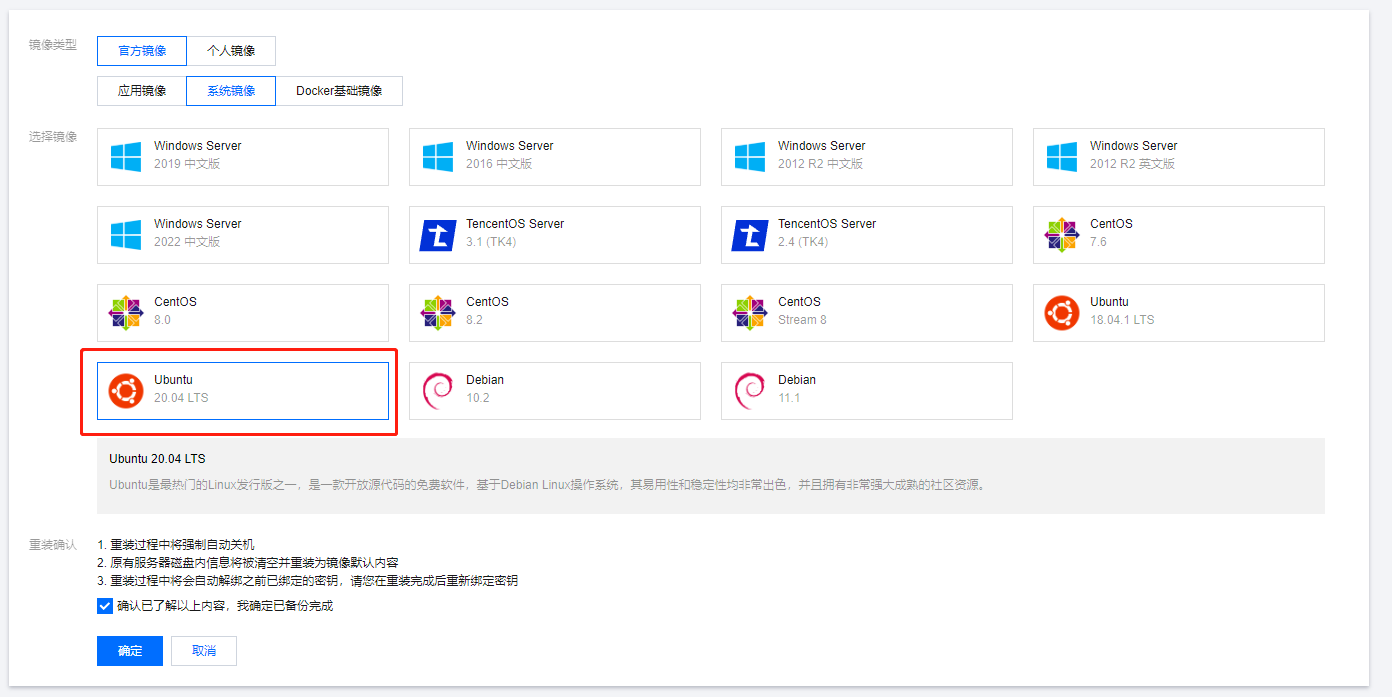Click the Windows Server 2019 logo icon
The height and width of the screenshot is (697, 1392).
[126, 156]
